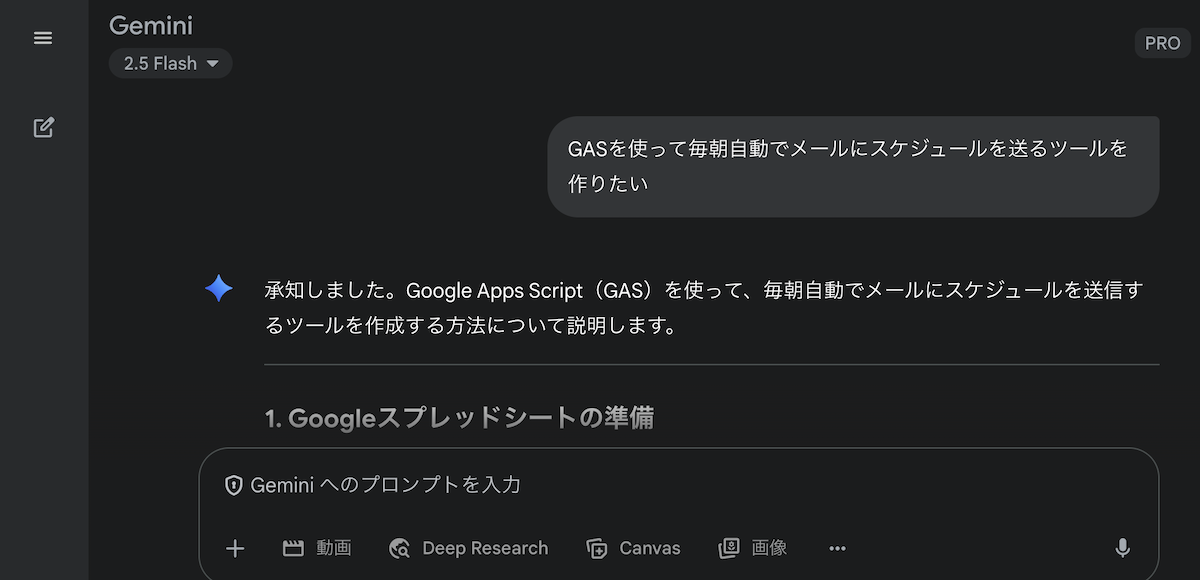Viewport: 1200px width, 580px height.
Task: Select the Deep Research text label
Action: pos(485,548)
